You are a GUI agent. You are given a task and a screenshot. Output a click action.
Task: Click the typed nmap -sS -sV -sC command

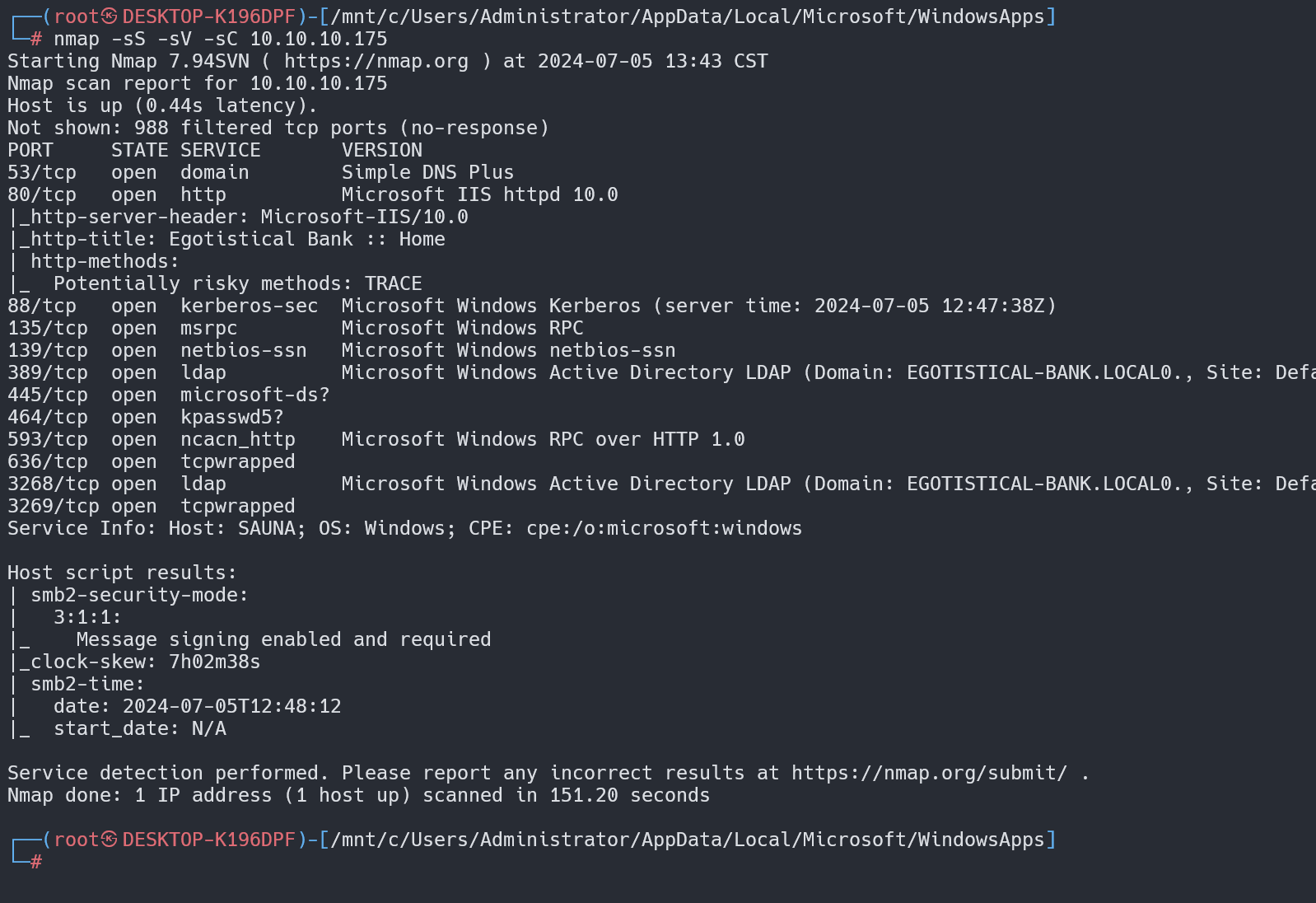pyautogui.click(x=220, y=40)
